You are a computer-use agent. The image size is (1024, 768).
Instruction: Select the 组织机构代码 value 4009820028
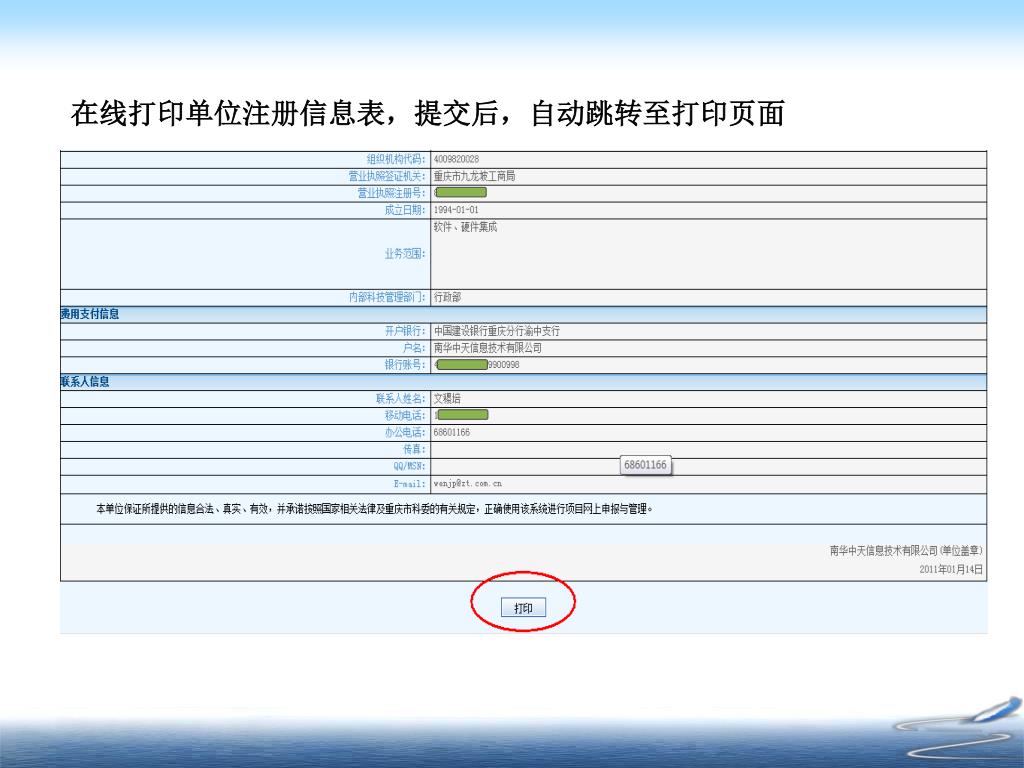pyautogui.click(x=456, y=159)
